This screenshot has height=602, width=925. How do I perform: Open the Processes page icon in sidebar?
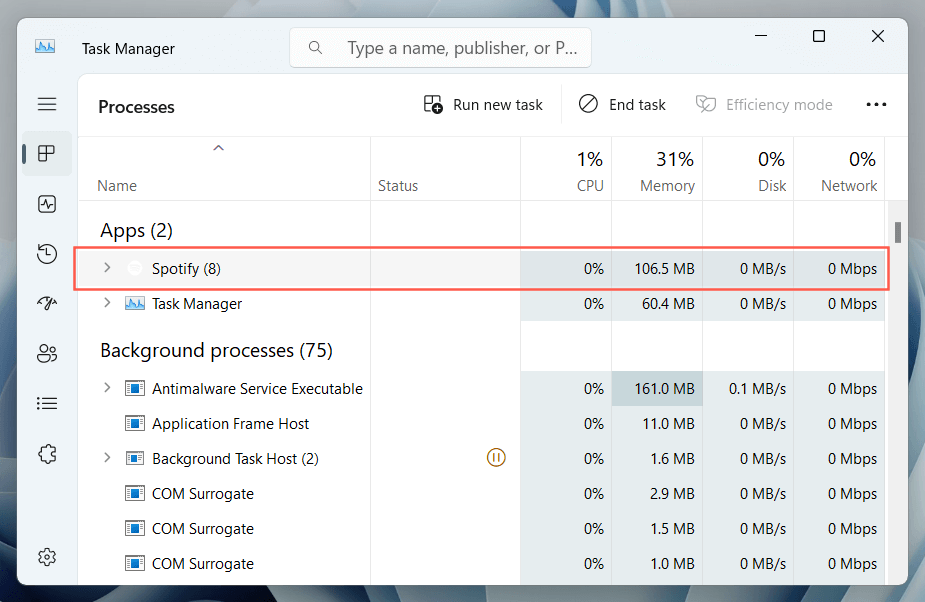point(46,154)
